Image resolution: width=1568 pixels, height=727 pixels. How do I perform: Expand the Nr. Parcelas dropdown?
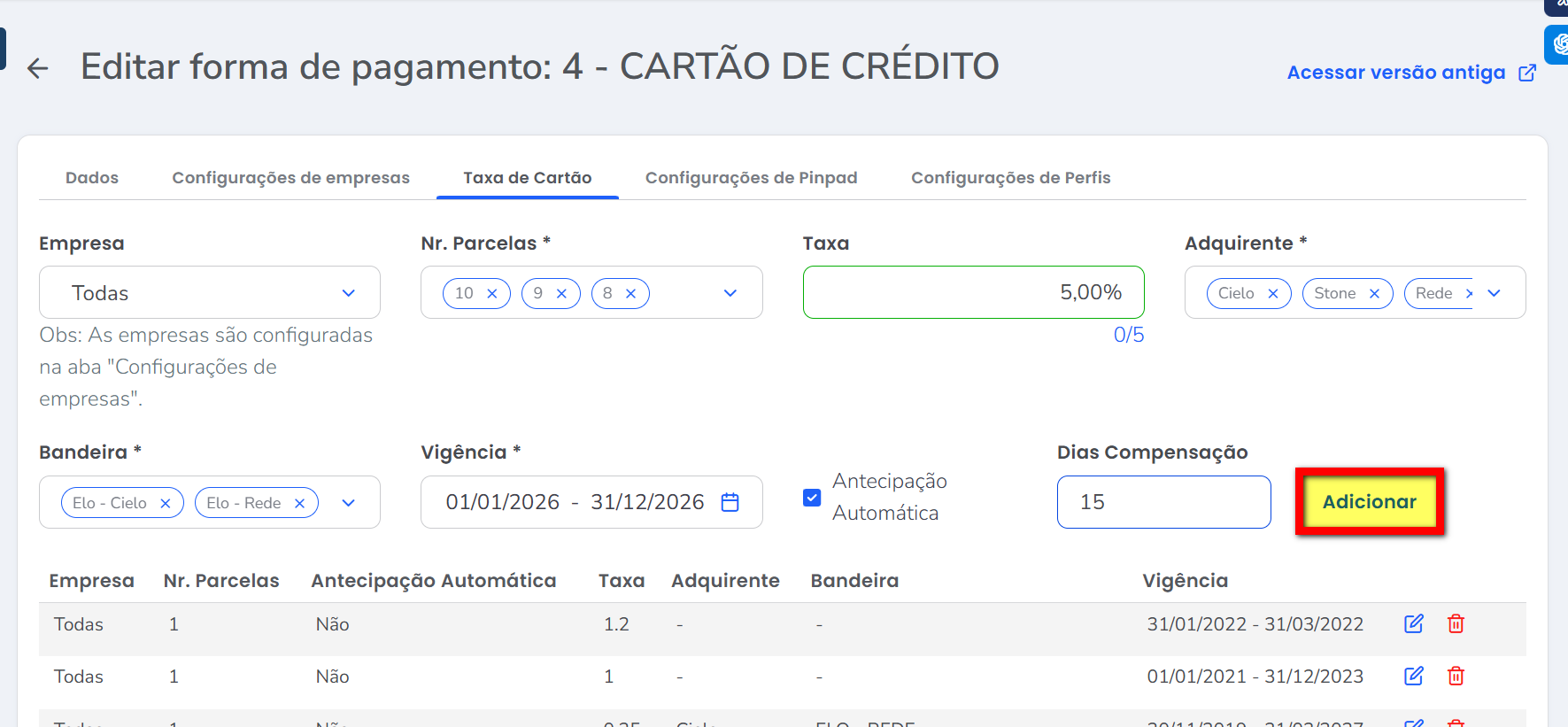click(x=730, y=293)
